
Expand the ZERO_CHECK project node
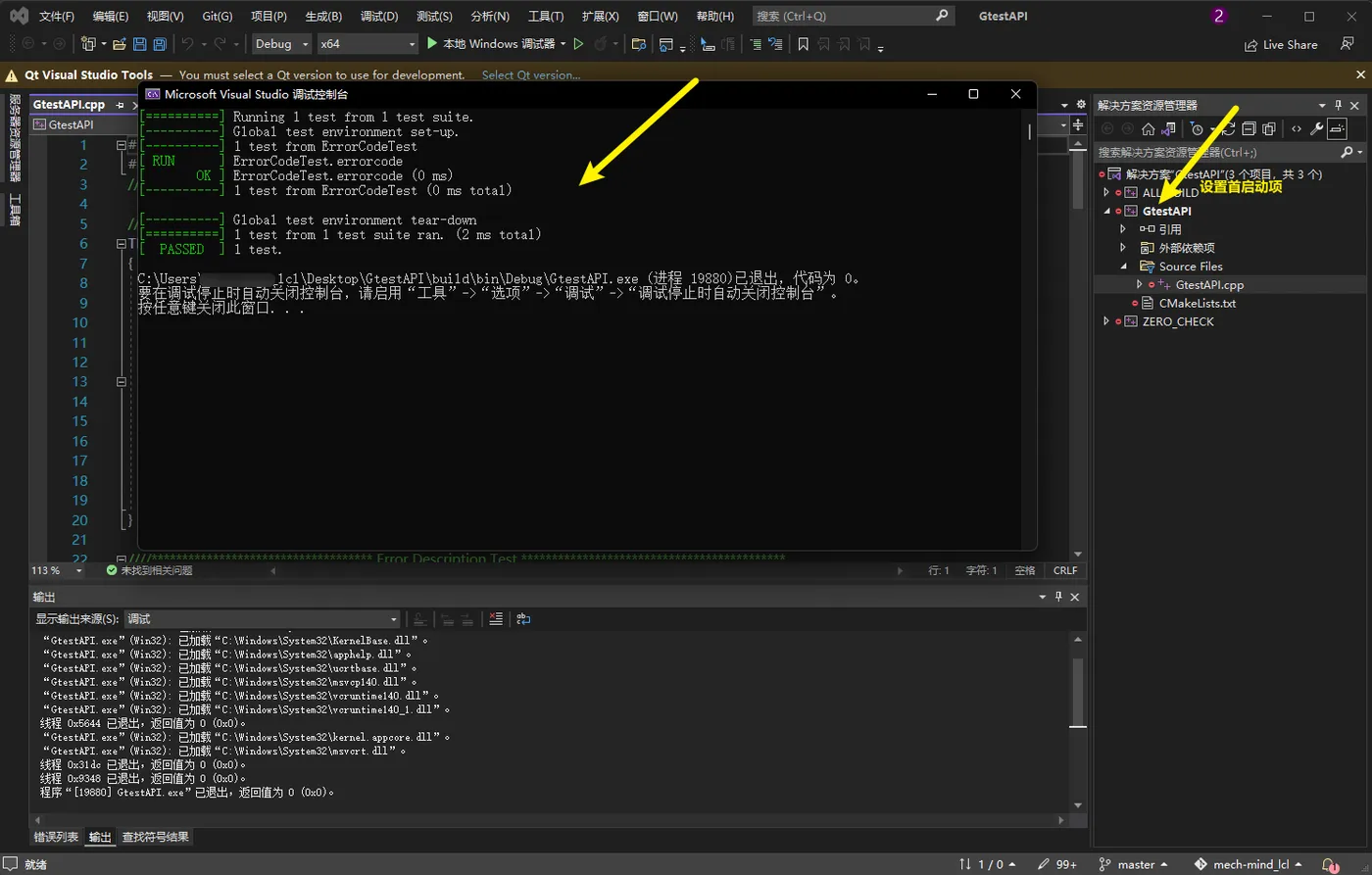(1107, 321)
